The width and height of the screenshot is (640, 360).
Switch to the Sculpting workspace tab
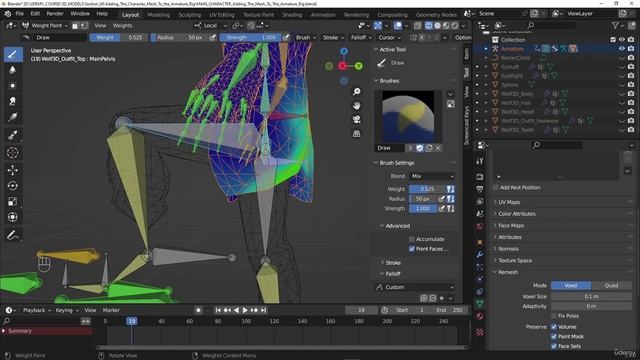(x=189, y=15)
